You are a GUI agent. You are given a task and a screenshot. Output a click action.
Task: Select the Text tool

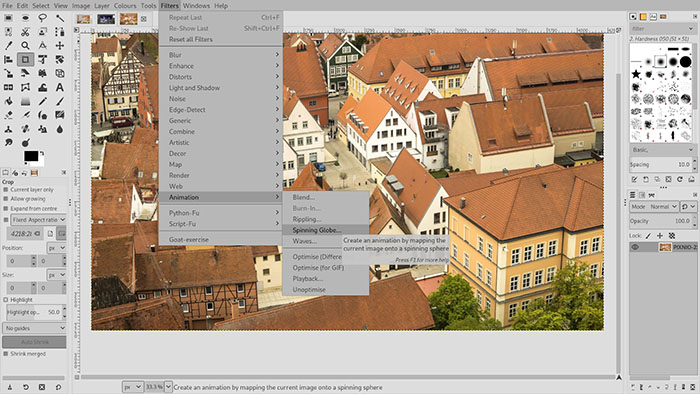point(59,87)
